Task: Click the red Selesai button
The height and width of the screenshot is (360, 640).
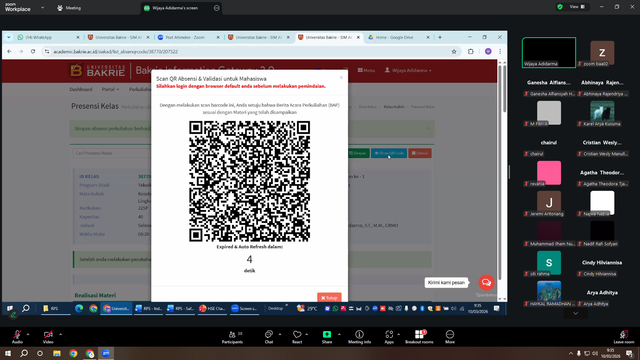Action: (x=420, y=153)
